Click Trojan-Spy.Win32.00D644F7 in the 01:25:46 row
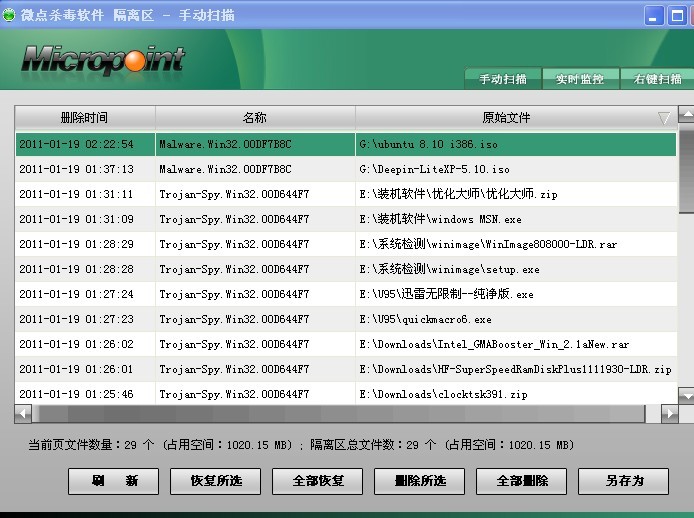The height and width of the screenshot is (518, 694). [x=234, y=394]
